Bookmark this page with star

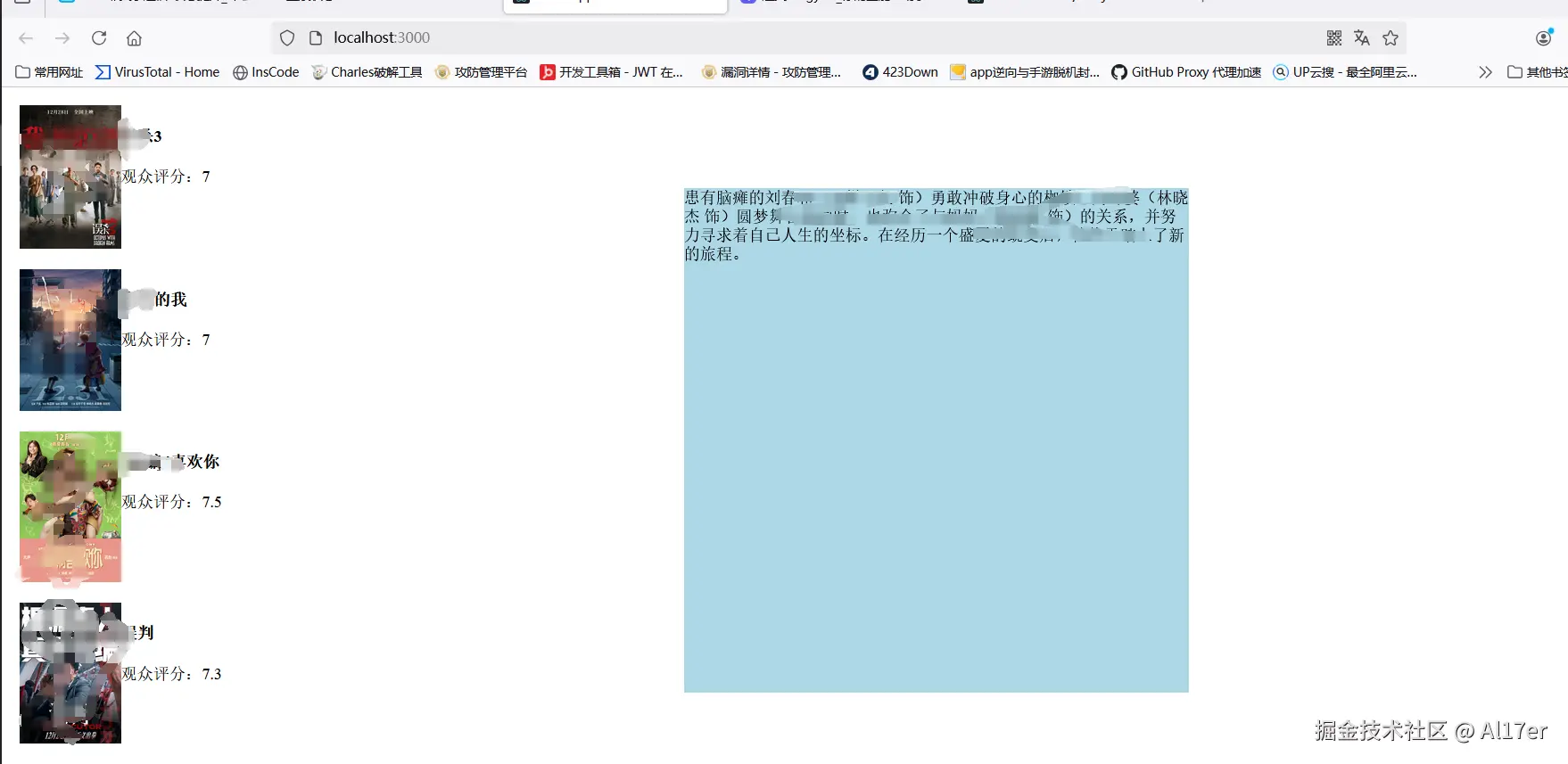(x=1391, y=37)
